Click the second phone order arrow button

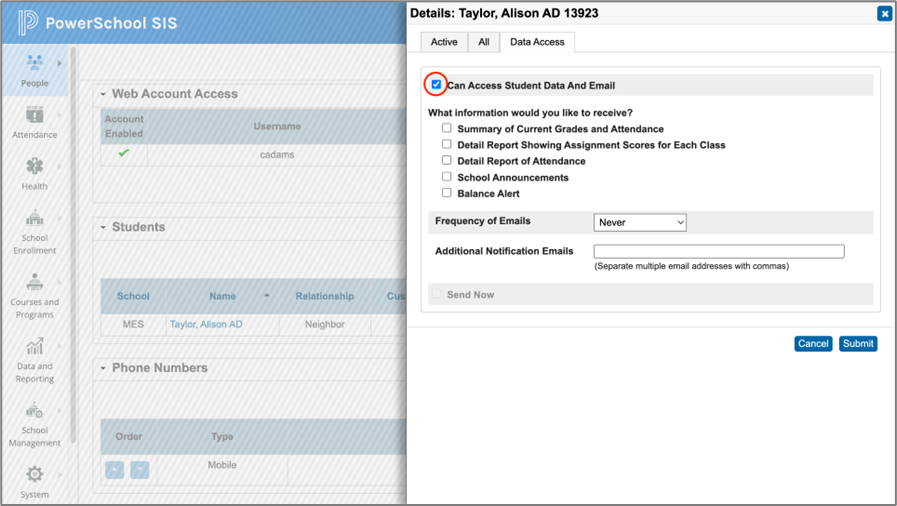point(140,469)
